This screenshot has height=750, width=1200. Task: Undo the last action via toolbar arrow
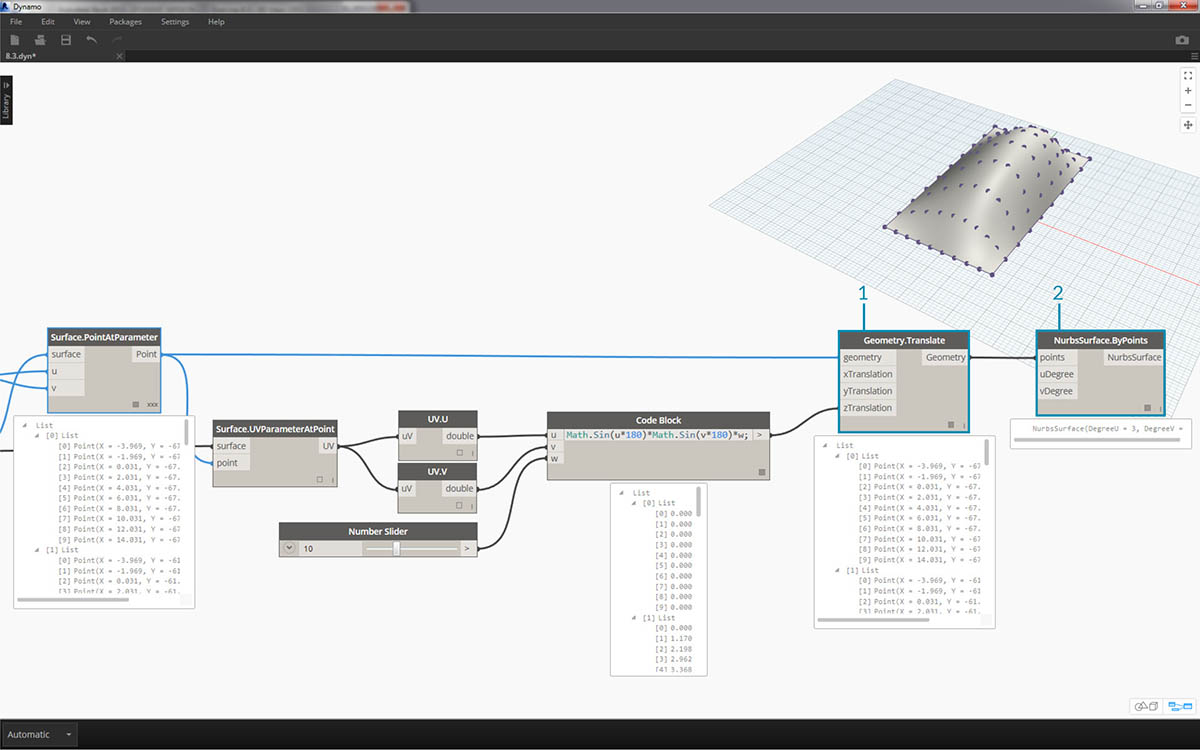(x=92, y=40)
